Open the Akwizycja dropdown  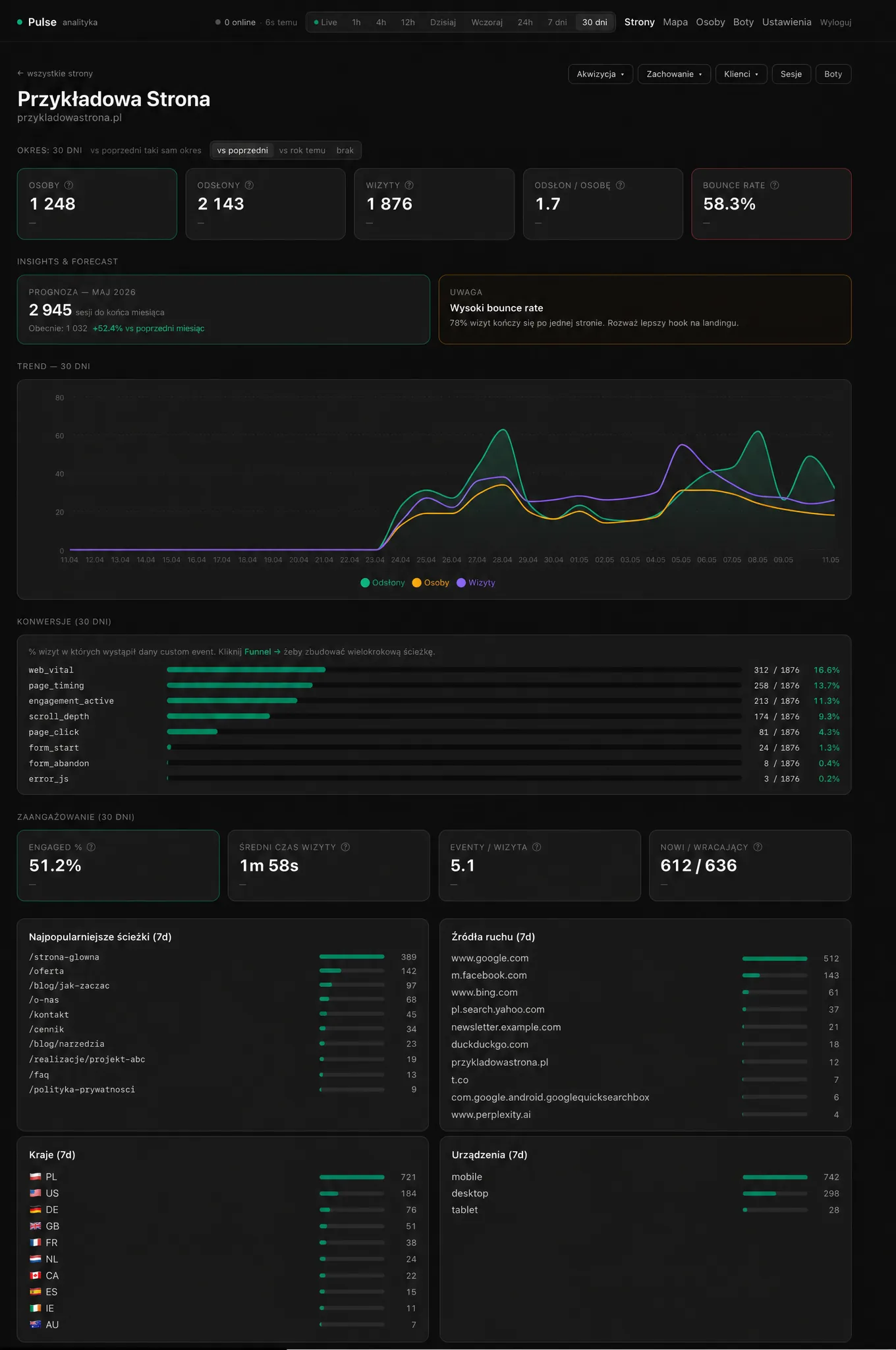[x=600, y=74]
